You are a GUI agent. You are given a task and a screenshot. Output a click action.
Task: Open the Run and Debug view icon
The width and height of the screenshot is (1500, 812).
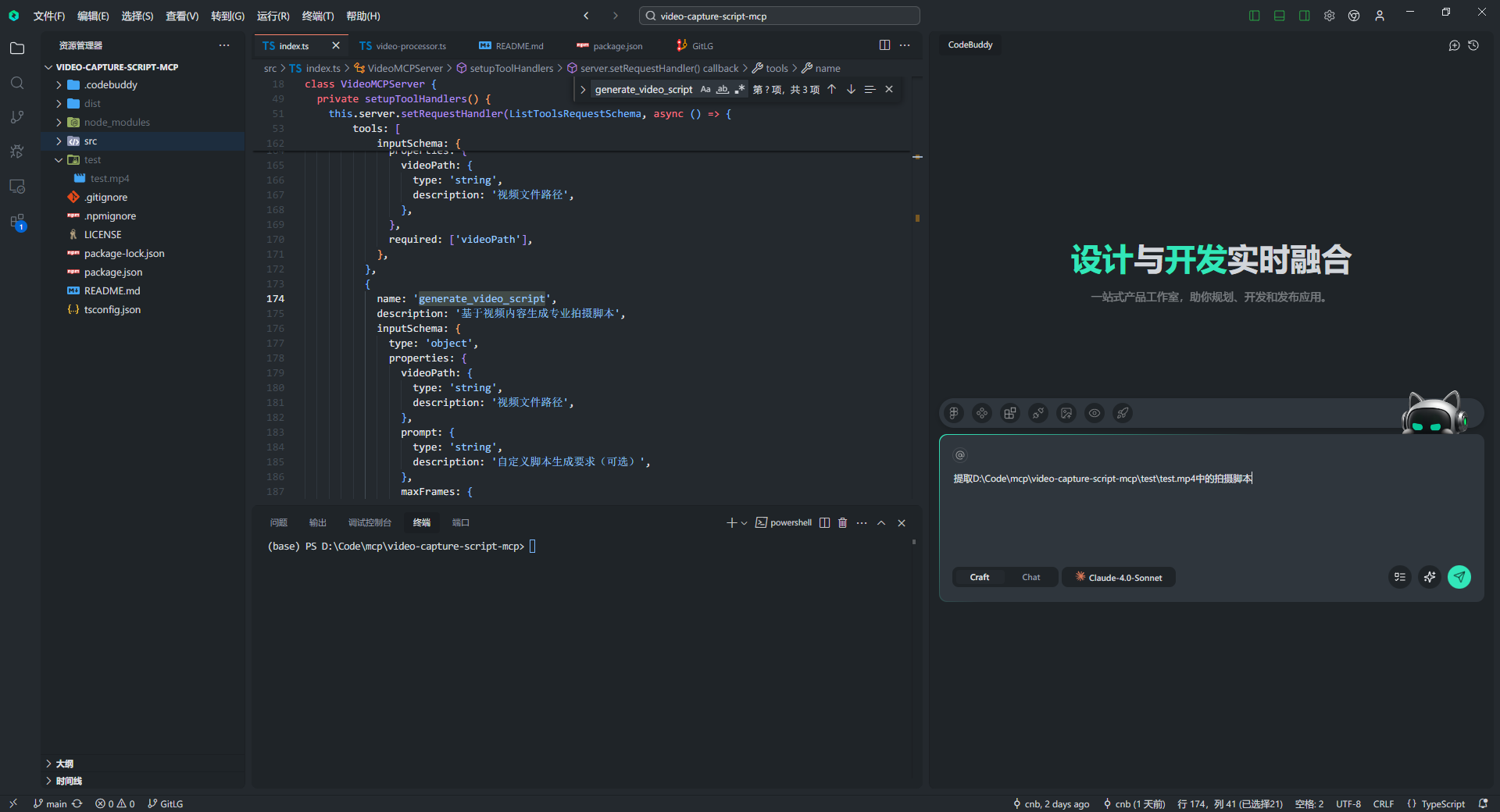(17, 151)
